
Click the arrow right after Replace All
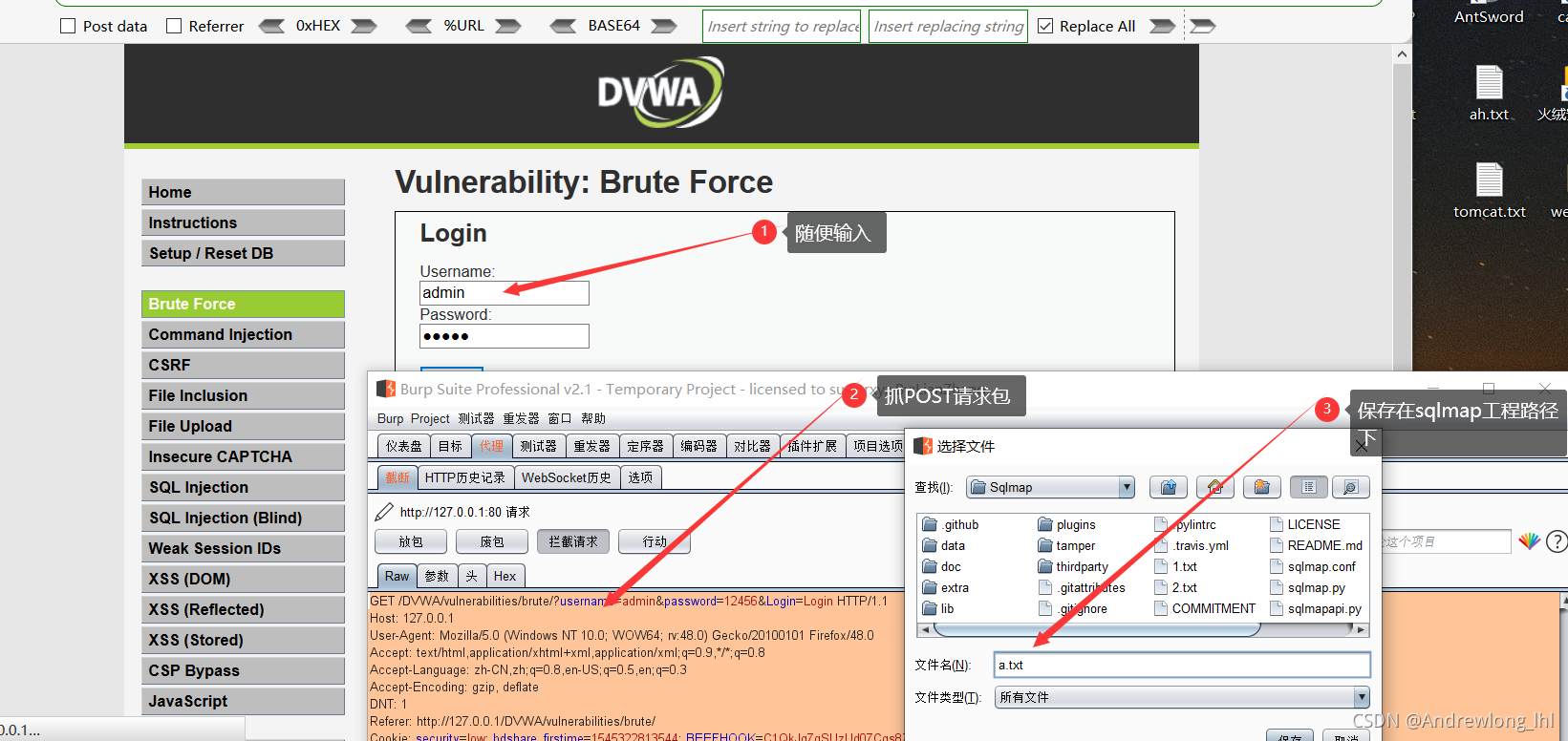pos(1162,26)
